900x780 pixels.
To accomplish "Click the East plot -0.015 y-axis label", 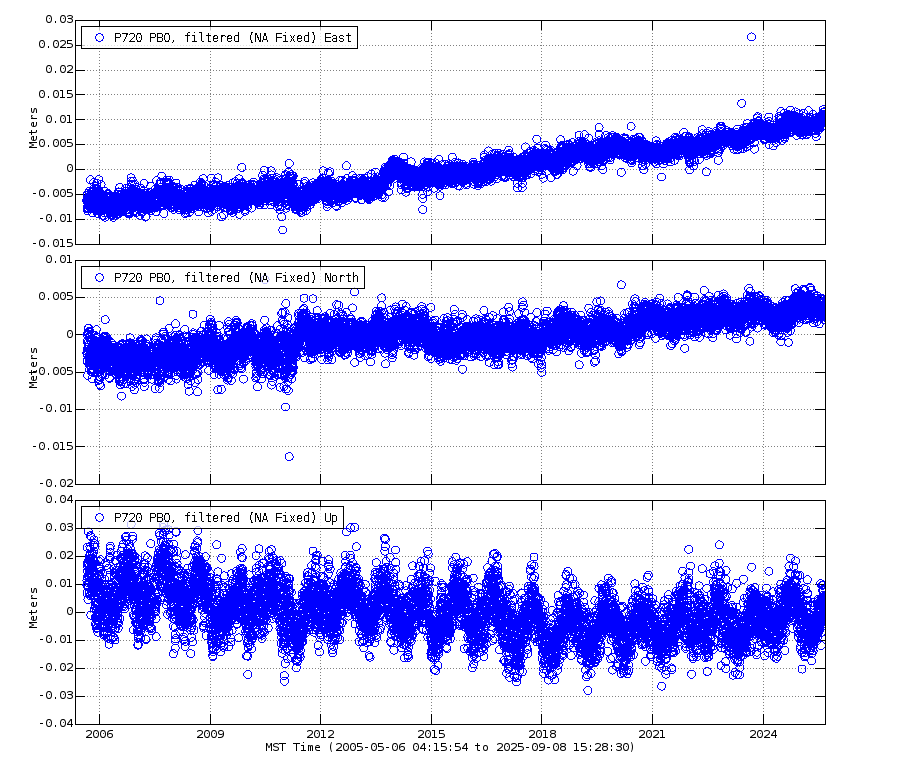I will (x=52, y=243).
